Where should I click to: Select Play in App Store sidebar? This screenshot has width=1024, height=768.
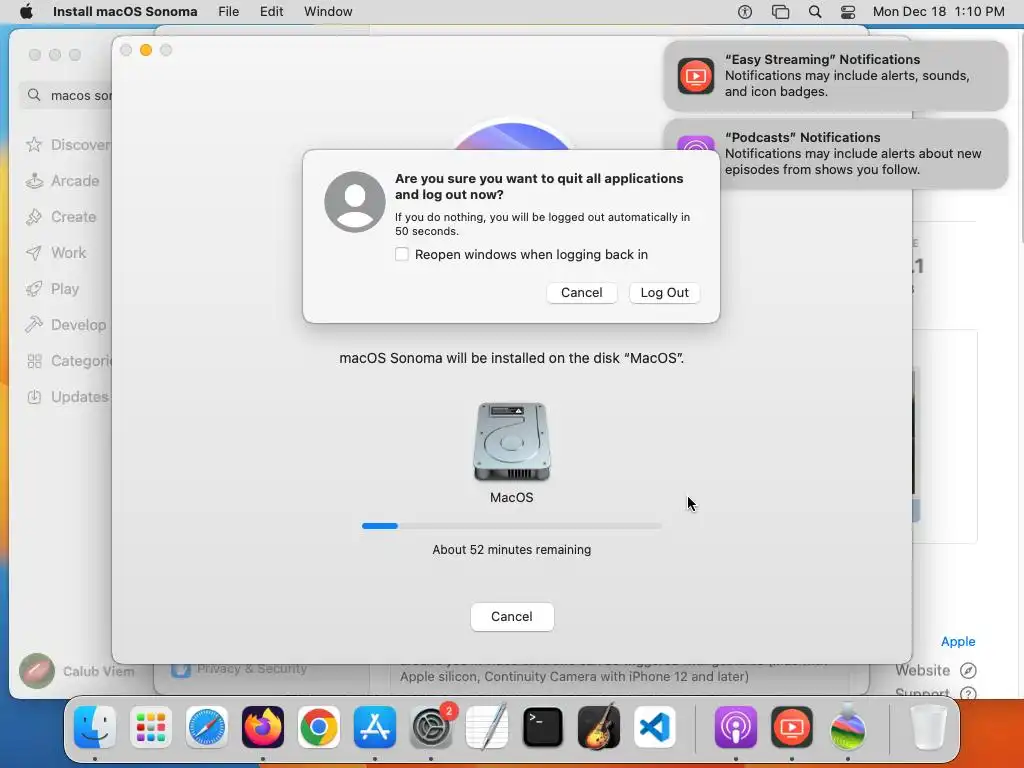coord(52,289)
